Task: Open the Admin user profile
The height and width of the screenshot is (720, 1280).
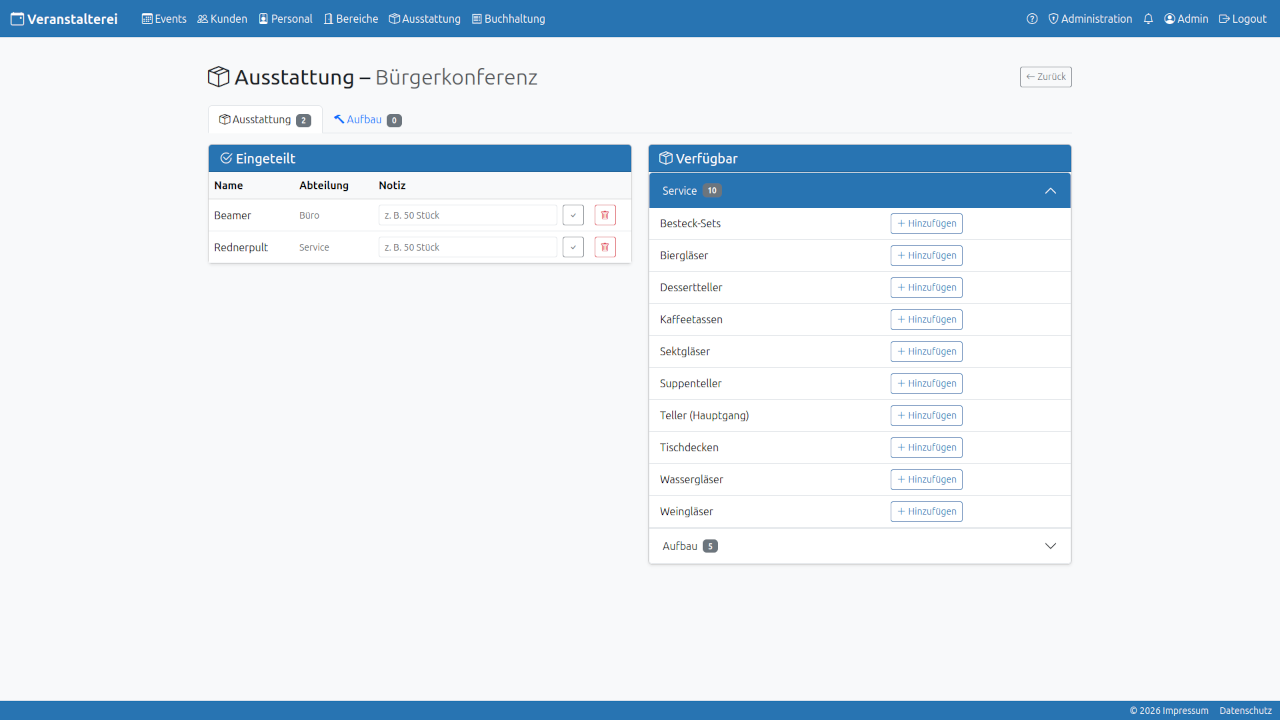Action: click(x=1186, y=19)
